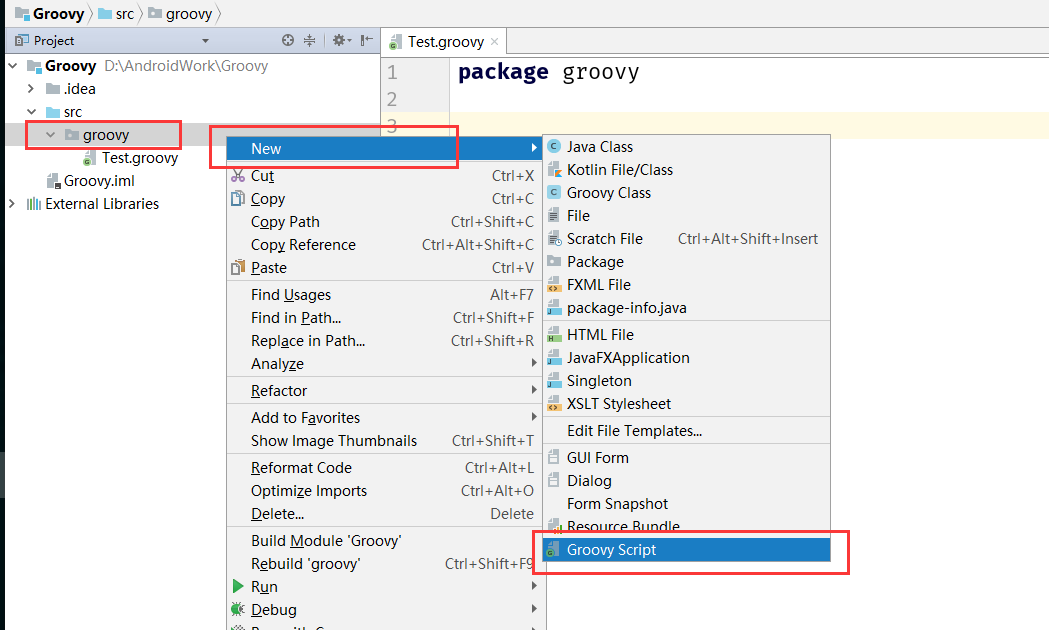The height and width of the screenshot is (630, 1049).
Task: Choose Find in Path menu entry
Action: pos(384,318)
